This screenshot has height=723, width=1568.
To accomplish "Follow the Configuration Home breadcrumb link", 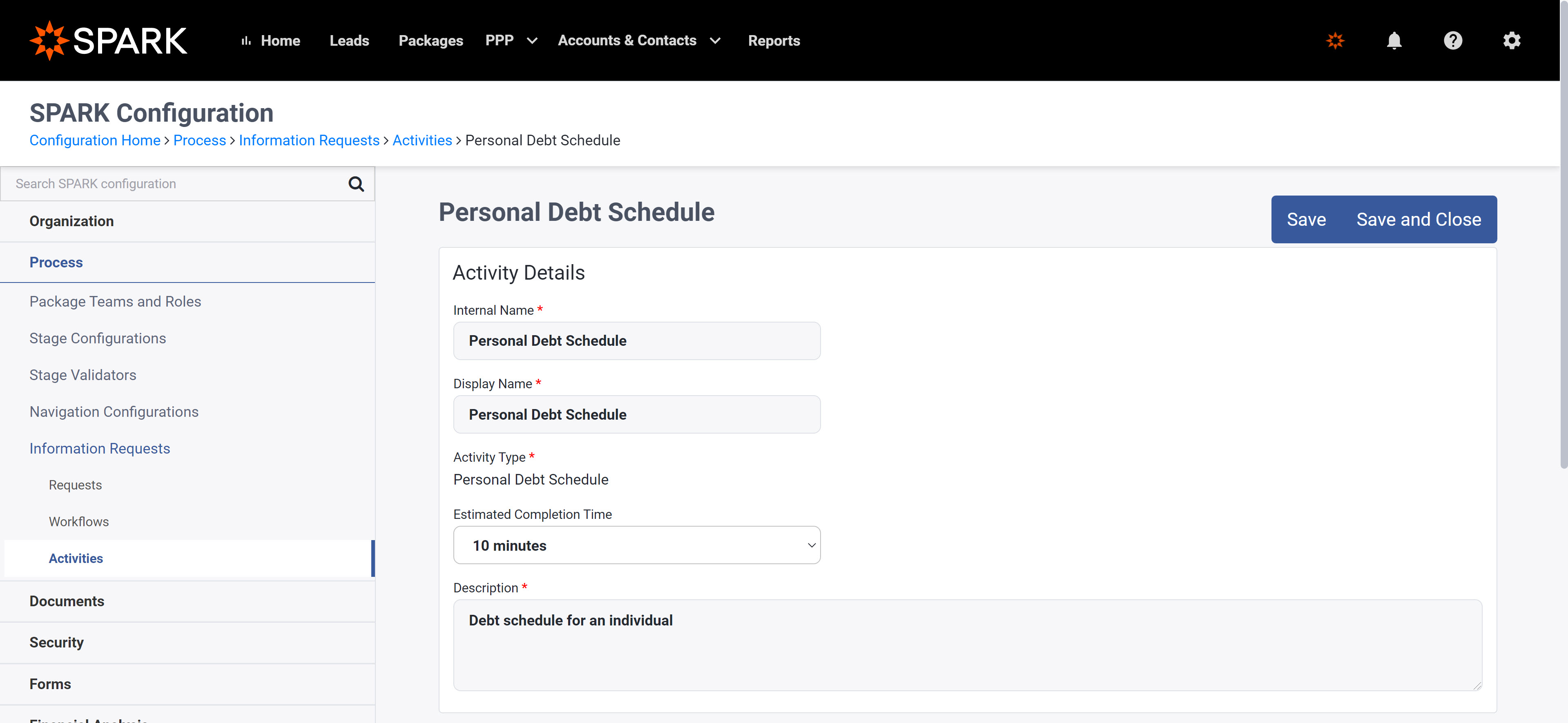I will click(x=95, y=140).
